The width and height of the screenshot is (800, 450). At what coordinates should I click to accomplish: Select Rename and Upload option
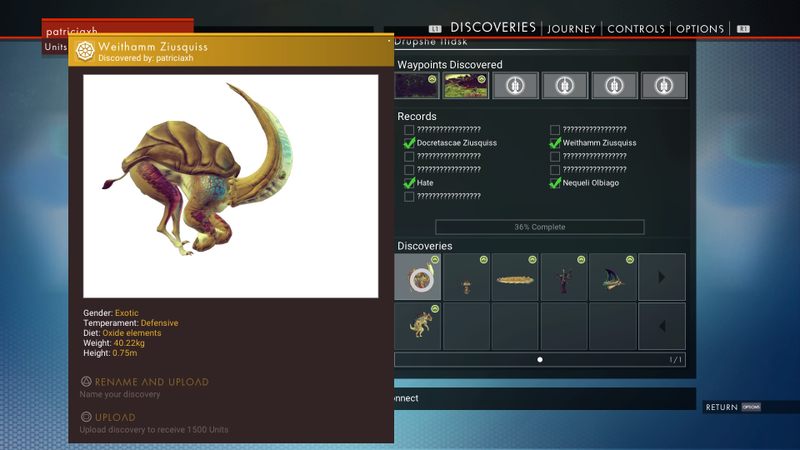152,382
